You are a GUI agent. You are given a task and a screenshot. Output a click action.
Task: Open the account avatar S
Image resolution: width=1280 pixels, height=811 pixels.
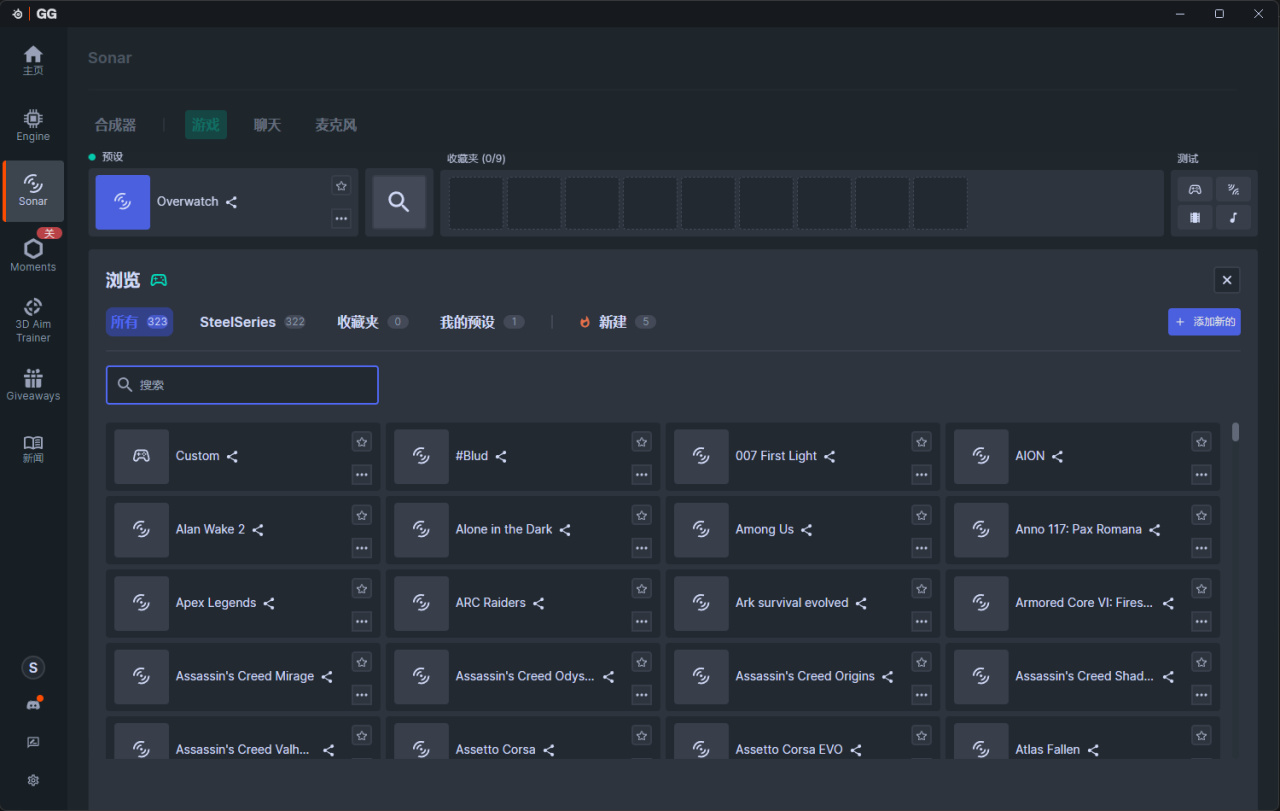tap(33, 668)
